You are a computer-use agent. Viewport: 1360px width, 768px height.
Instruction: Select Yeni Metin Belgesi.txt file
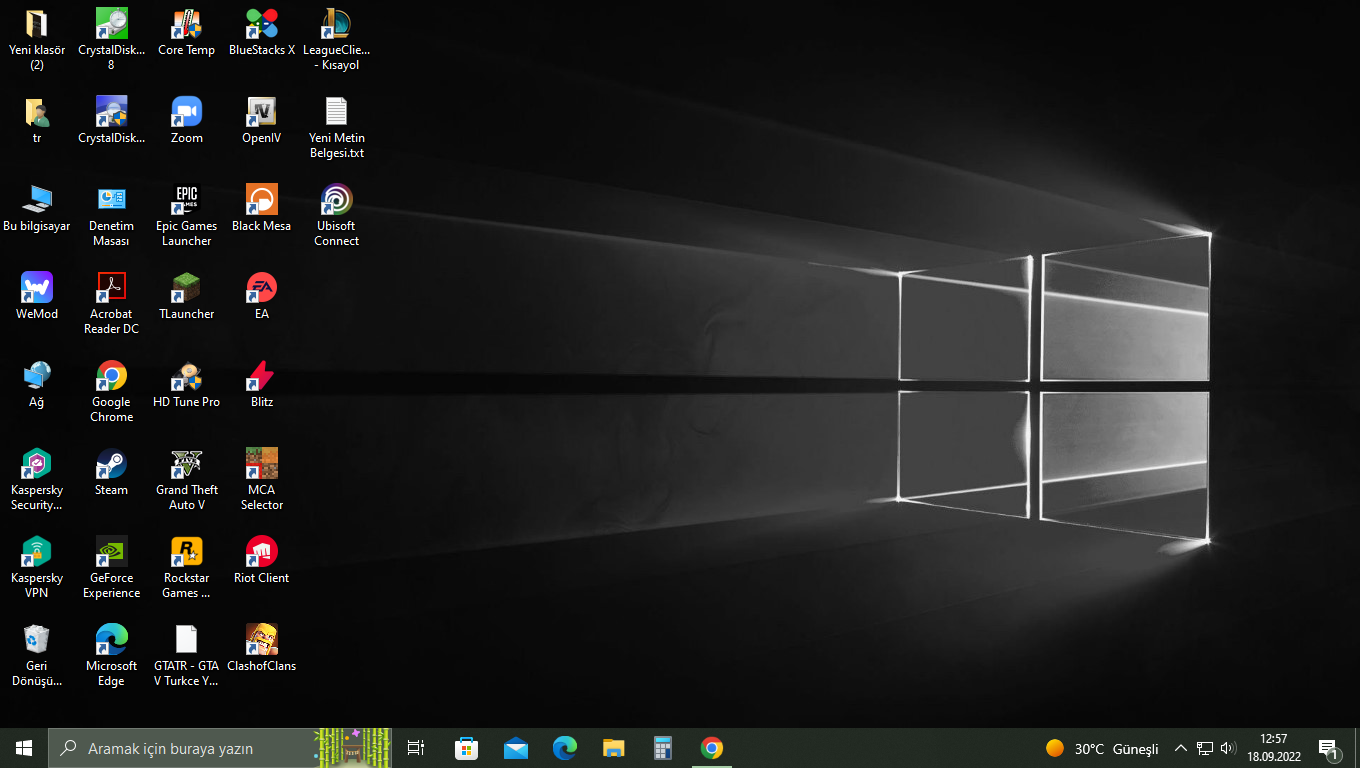tap(336, 112)
